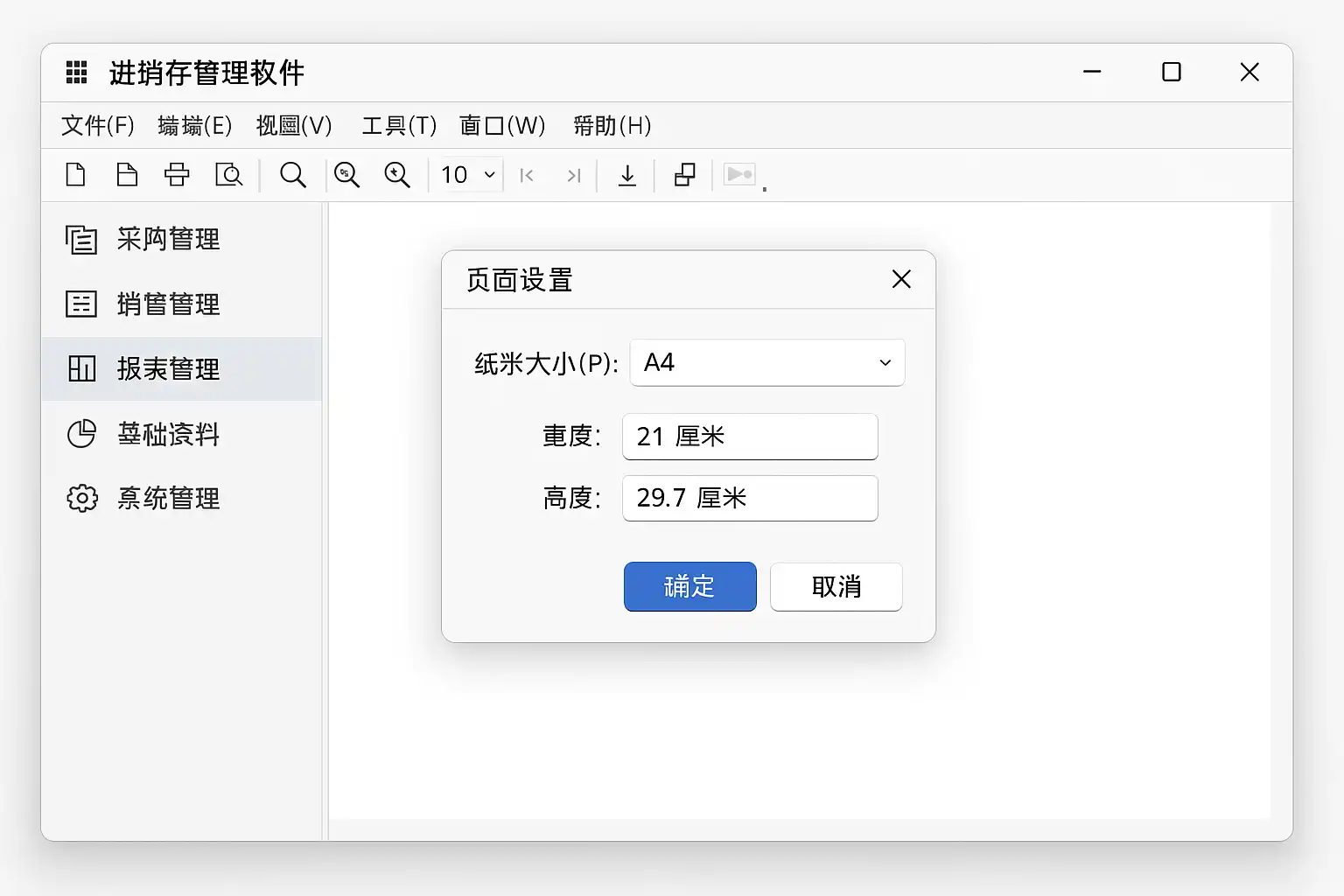Click the plain magnifier search icon

tap(293, 175)
